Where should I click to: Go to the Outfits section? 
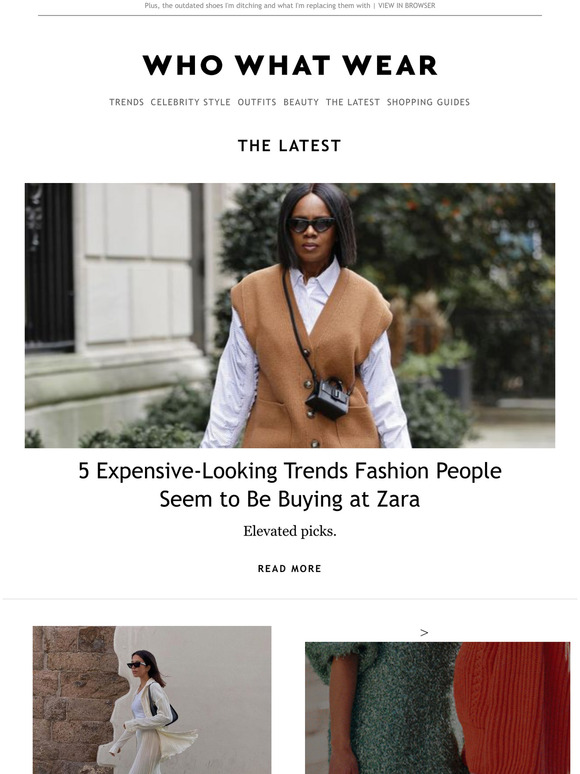(257, 102)
